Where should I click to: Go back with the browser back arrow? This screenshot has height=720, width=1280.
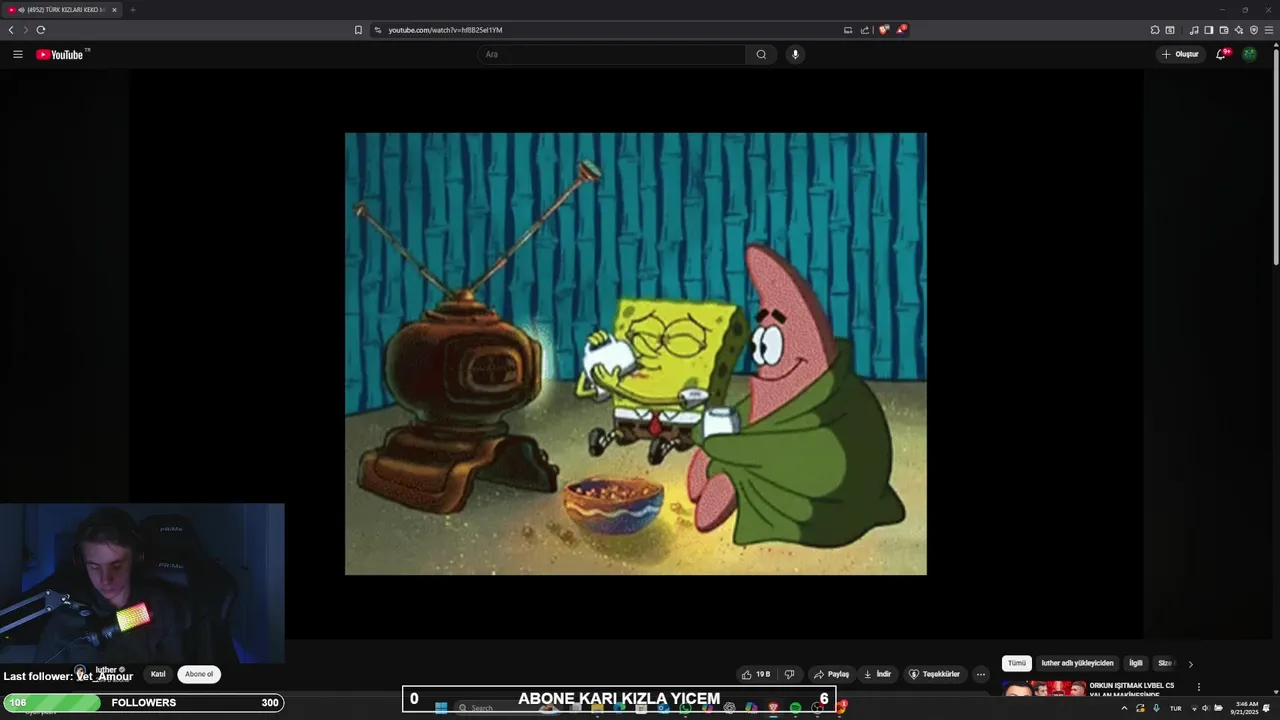pyautogui.click(x=11, y=30)
